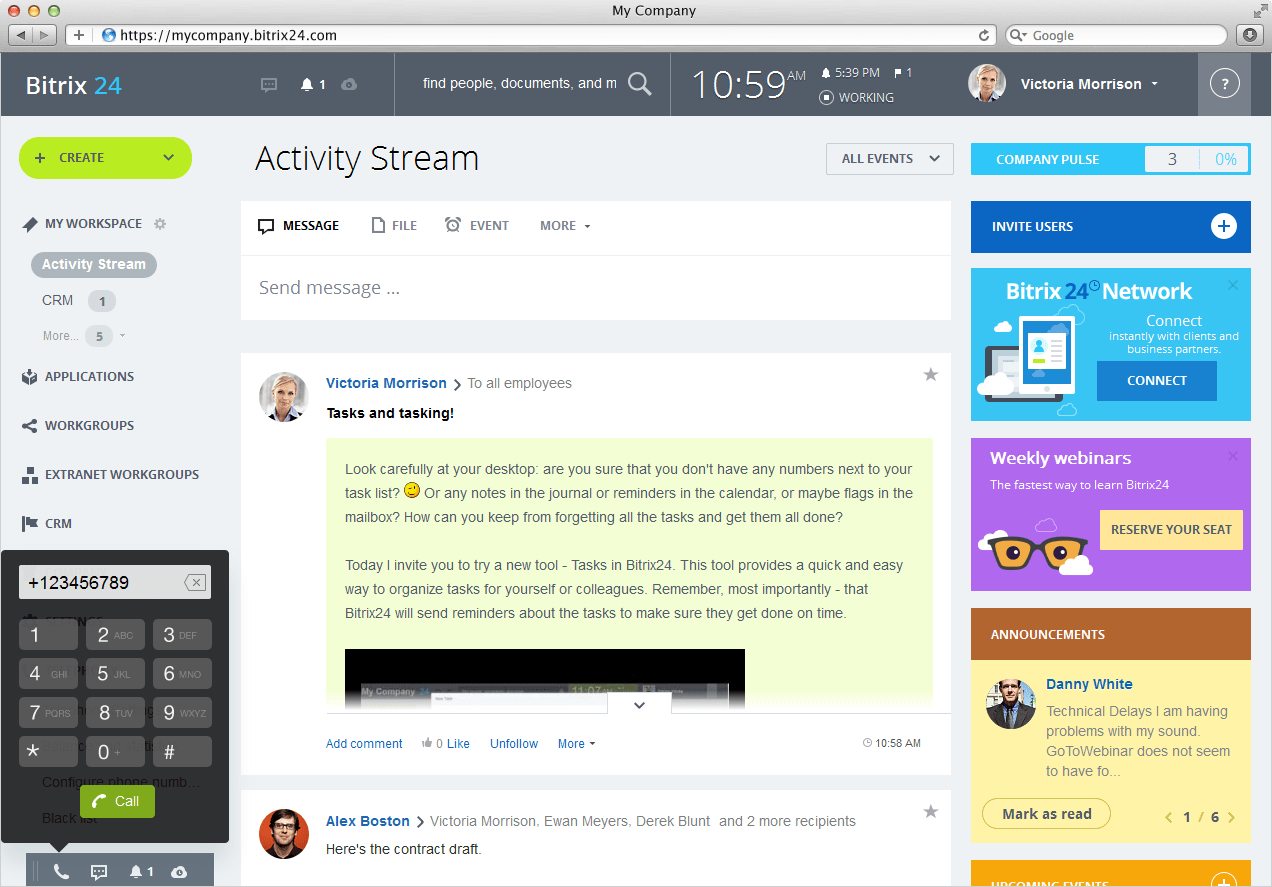Image resolution: width=1272 pixels, height=887 pixels.
Task: Click browser add bookmark plus button
Action: pyautogui.click(x=78, y=35)
